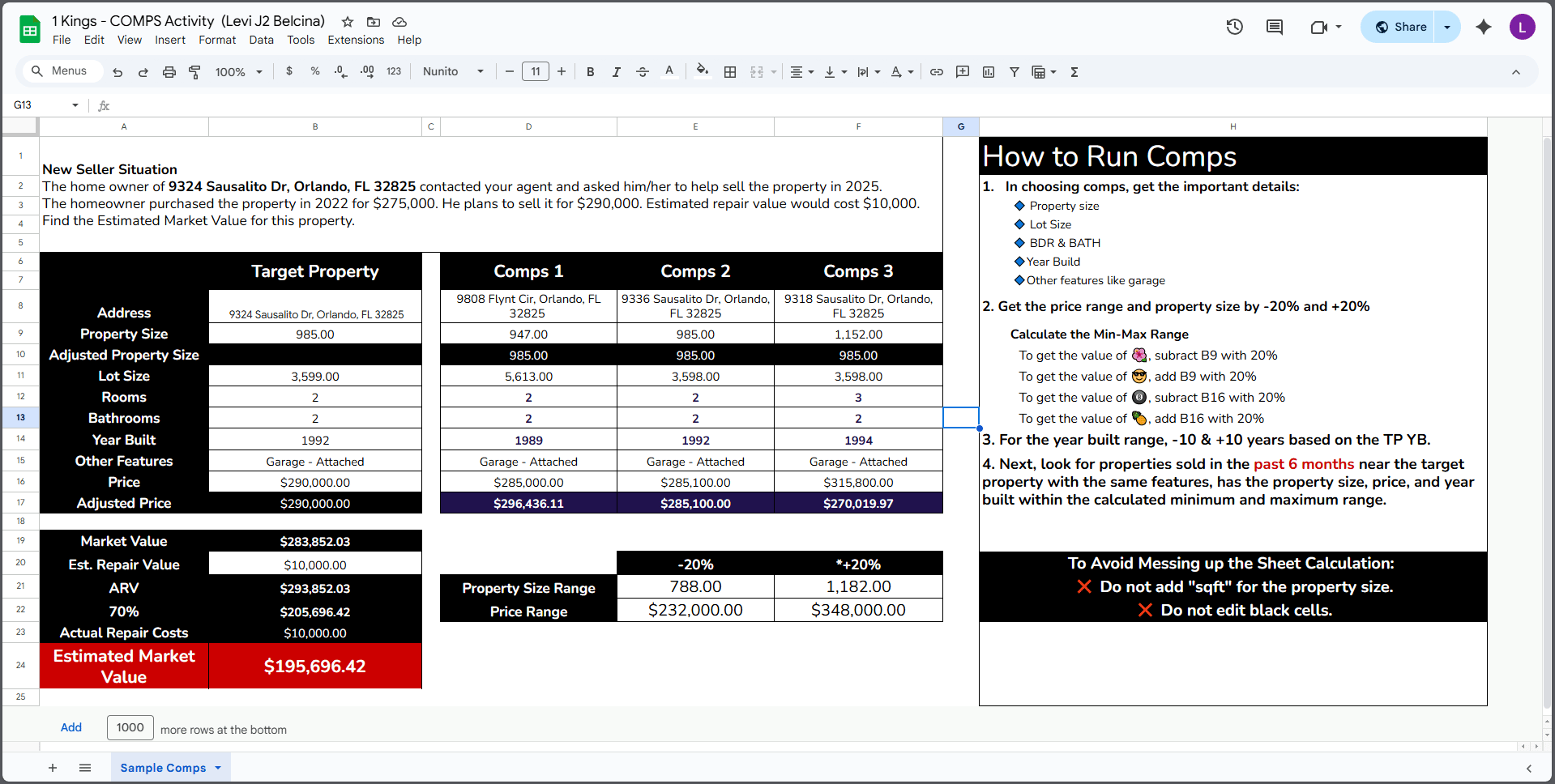This screenshot has height=784, width=1555.
Task: Toggle bold formatting
Action: (591, 72)
